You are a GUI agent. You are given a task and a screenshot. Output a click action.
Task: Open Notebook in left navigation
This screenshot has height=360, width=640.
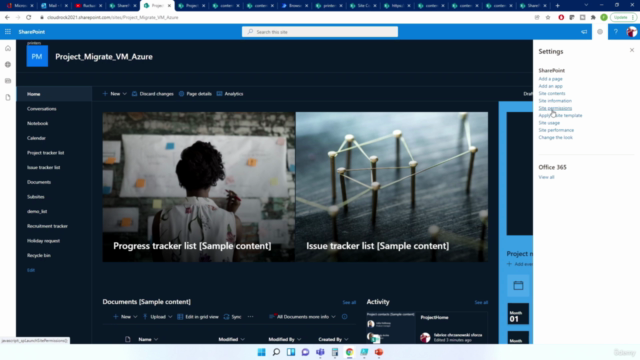click(38, 123)
